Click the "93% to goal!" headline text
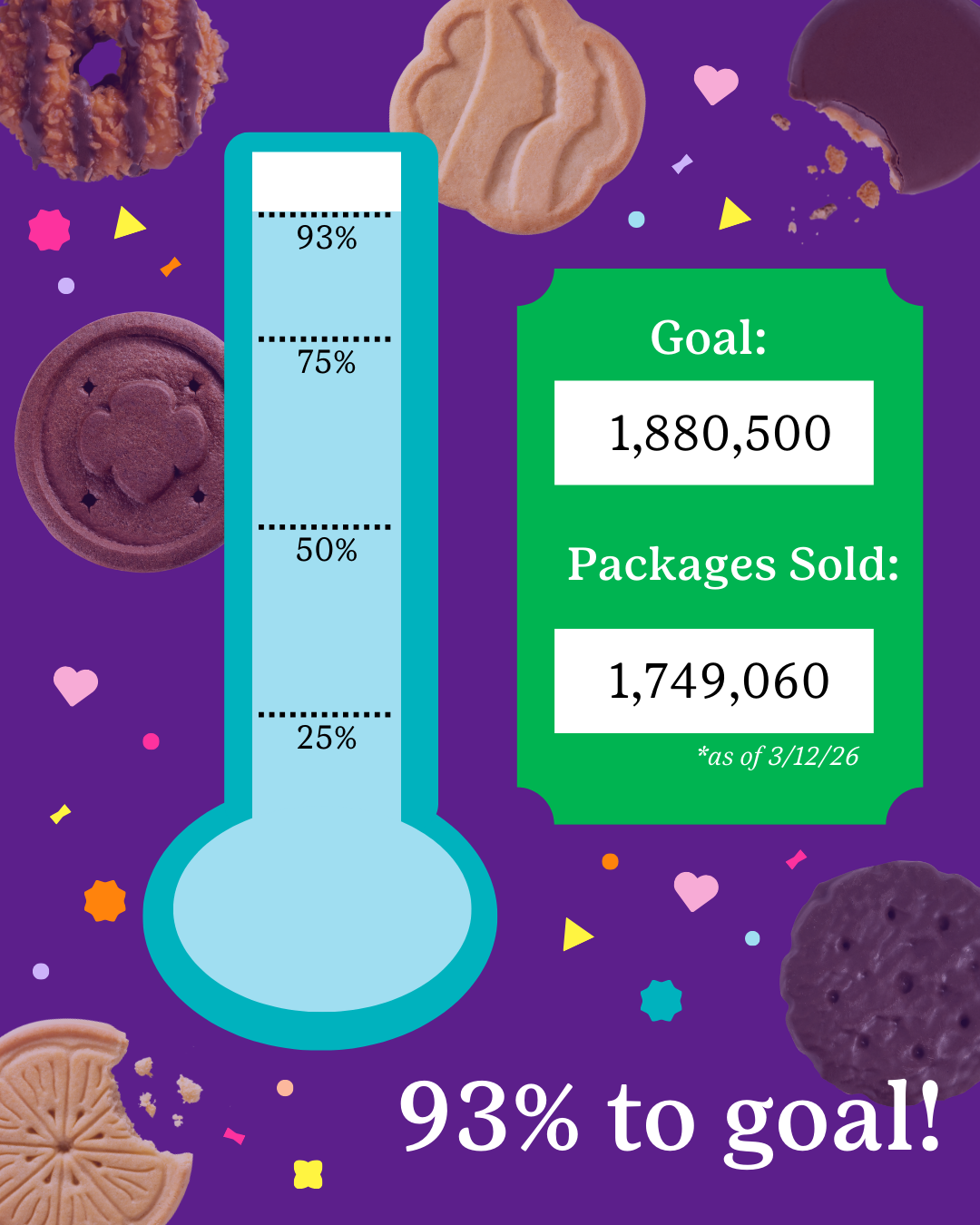 click(x=670, y=1118)
